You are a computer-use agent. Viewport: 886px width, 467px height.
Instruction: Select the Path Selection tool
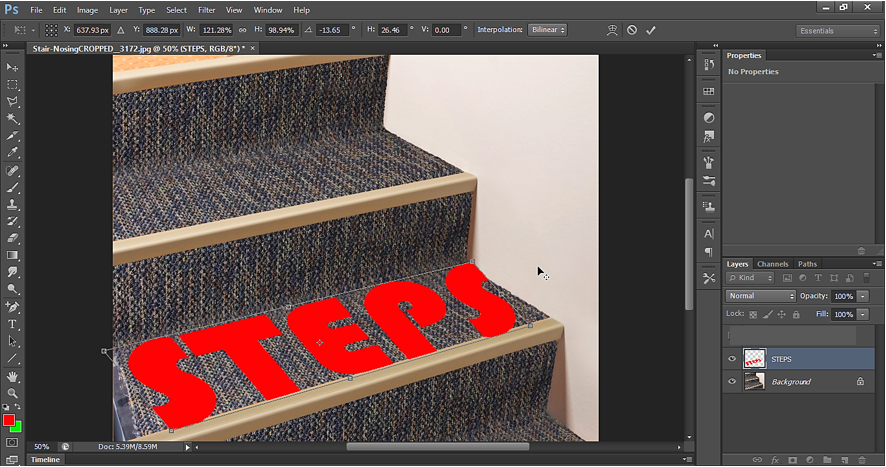click(12, 341)
